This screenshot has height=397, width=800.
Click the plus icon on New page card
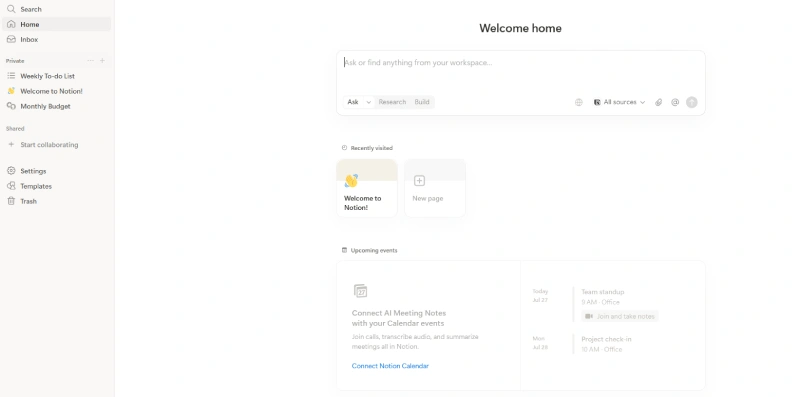pyautogui.click(x=419, y=180)
